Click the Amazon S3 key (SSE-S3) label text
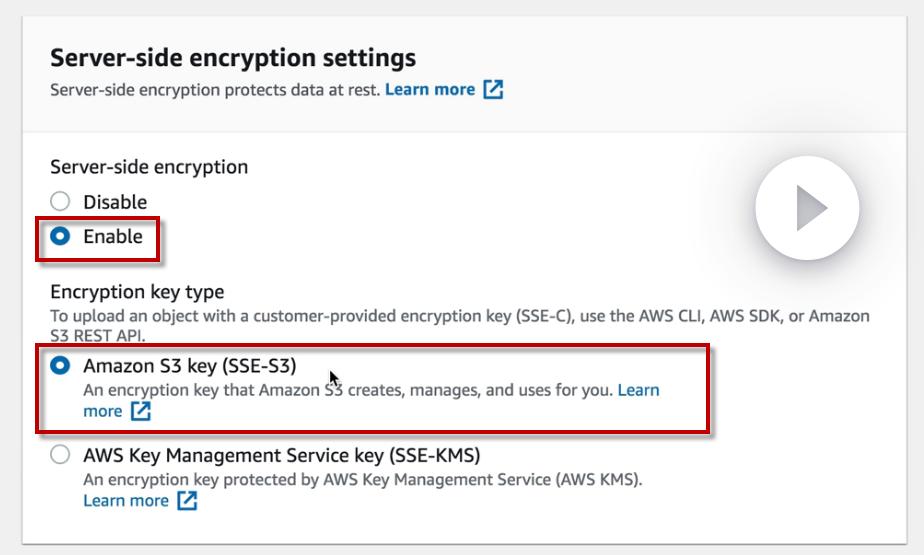The width and height of the screenshot is (924, 555). tap(190, 366)
